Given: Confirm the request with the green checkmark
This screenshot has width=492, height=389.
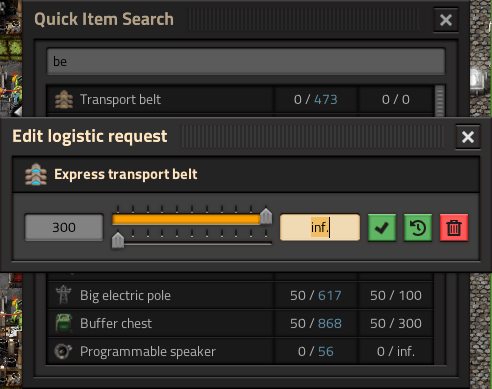Looking at the screenshot, I should click(382, 228).
